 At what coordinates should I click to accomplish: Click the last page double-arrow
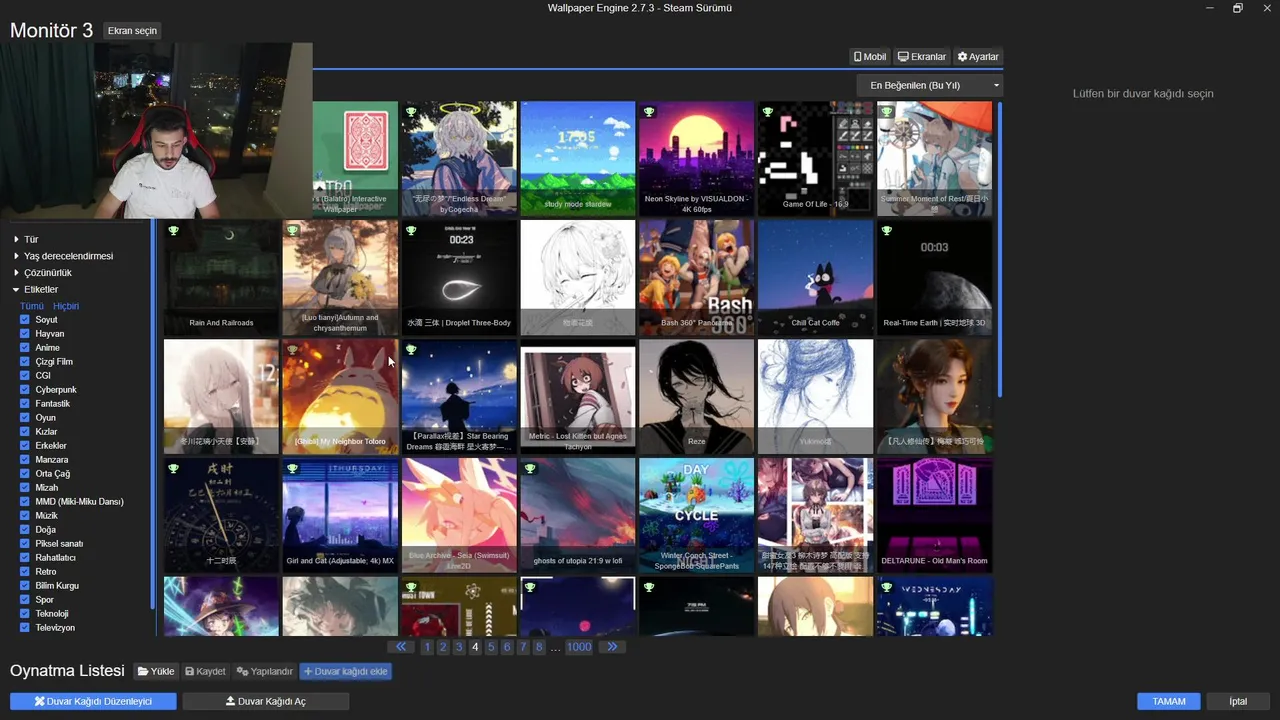point(612,647)
